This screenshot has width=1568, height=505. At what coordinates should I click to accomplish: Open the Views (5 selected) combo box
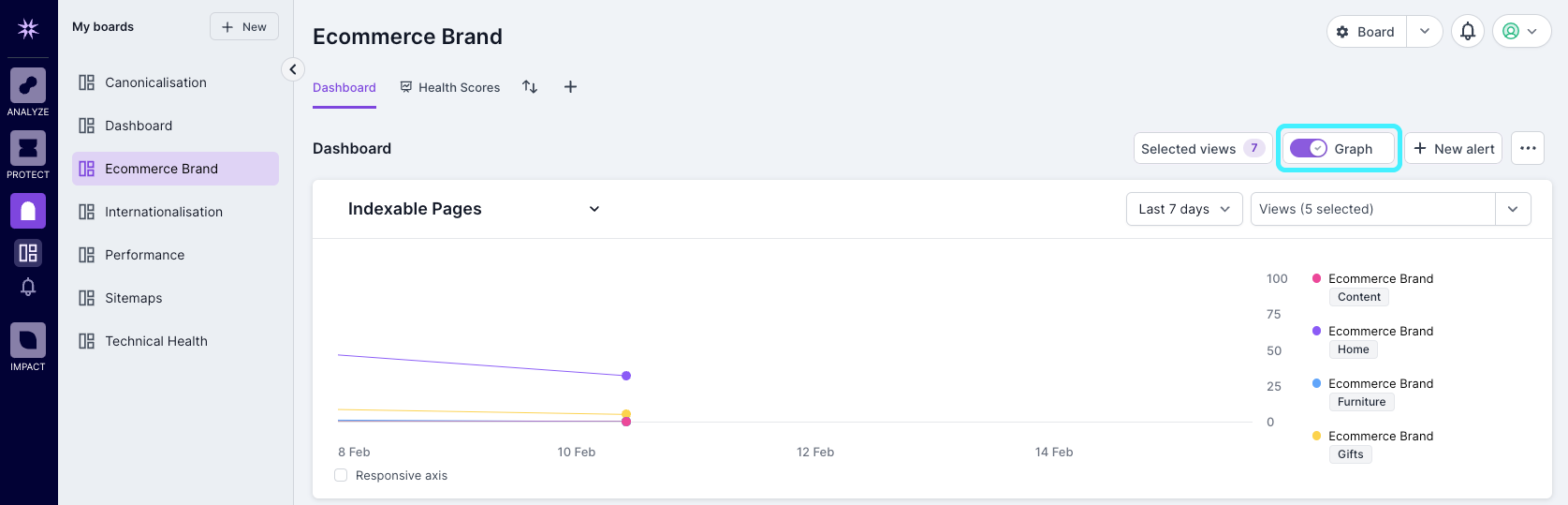coord(1391,209)
